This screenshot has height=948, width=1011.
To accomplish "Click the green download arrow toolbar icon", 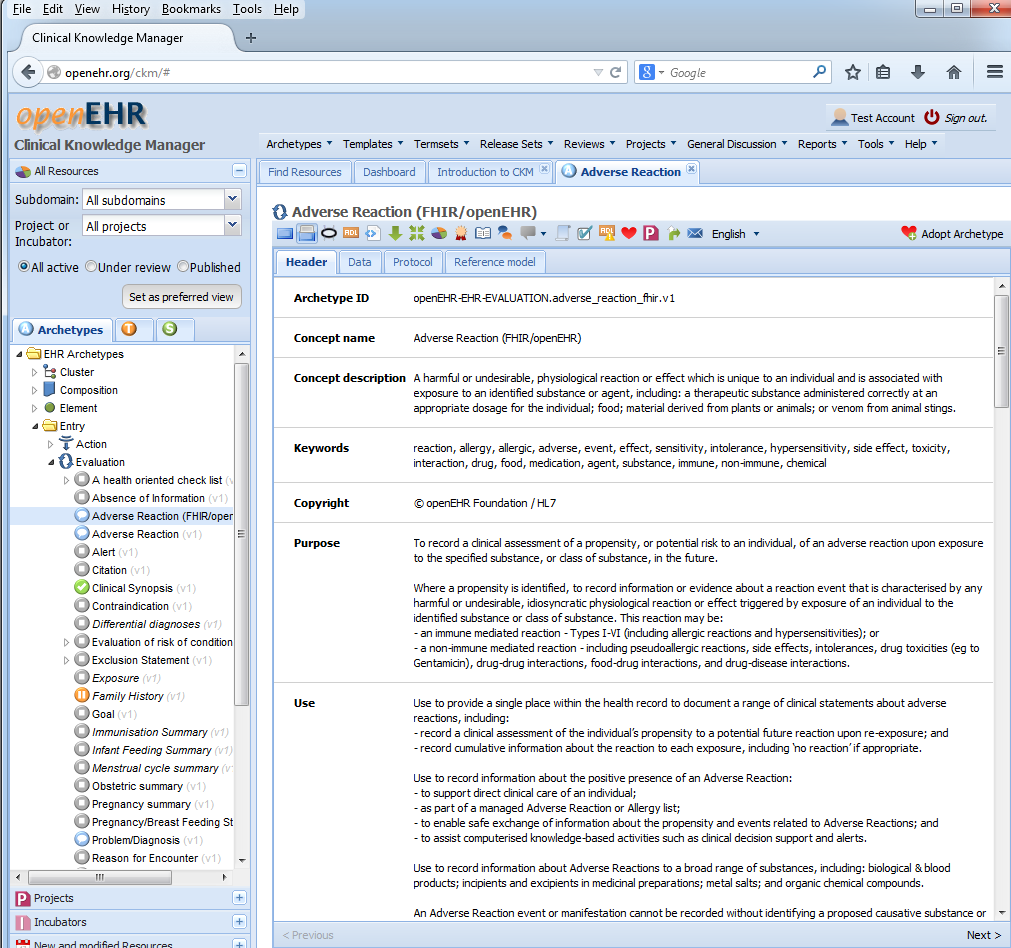I will [395, 233].
